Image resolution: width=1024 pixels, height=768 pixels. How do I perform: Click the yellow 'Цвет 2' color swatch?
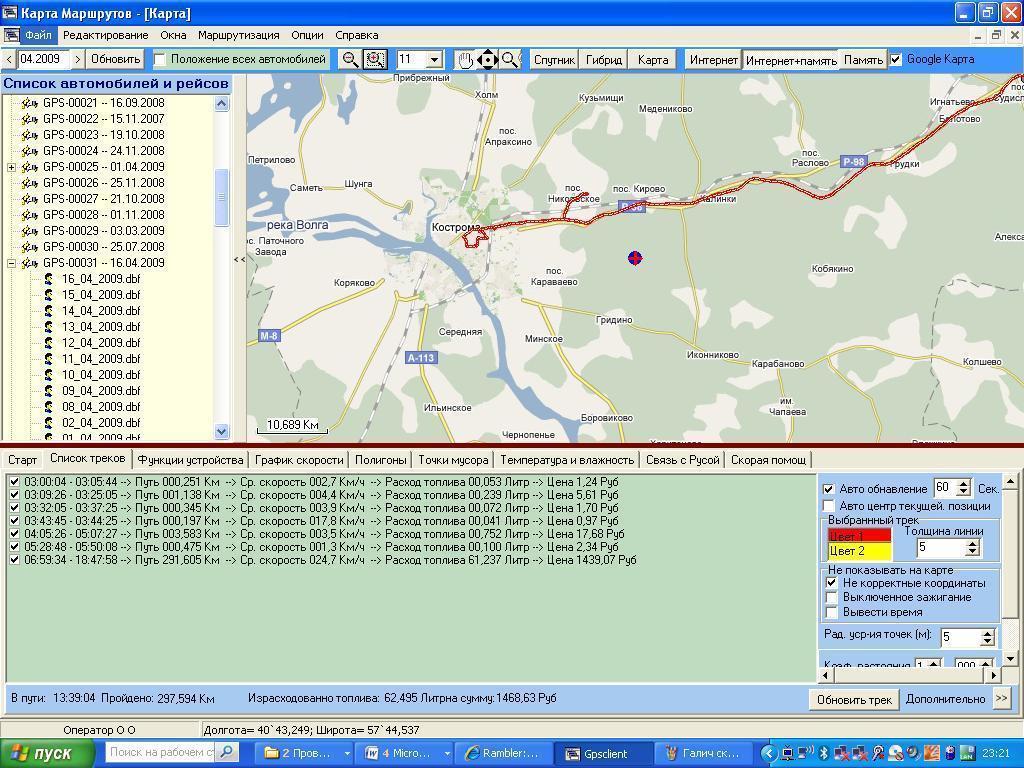859,552
